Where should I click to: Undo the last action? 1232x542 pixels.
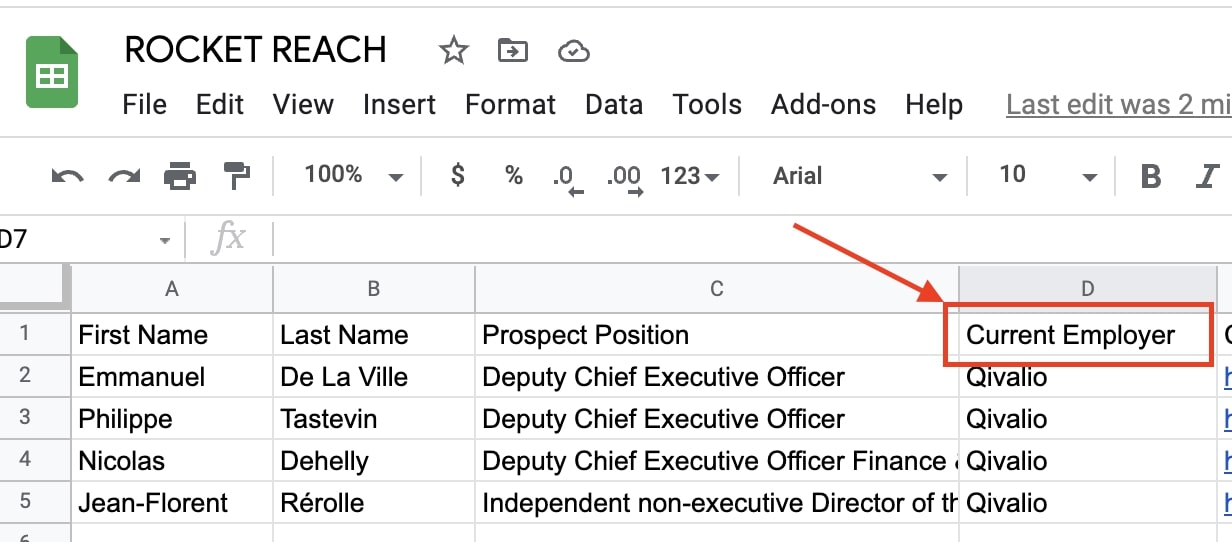(68, 176)
